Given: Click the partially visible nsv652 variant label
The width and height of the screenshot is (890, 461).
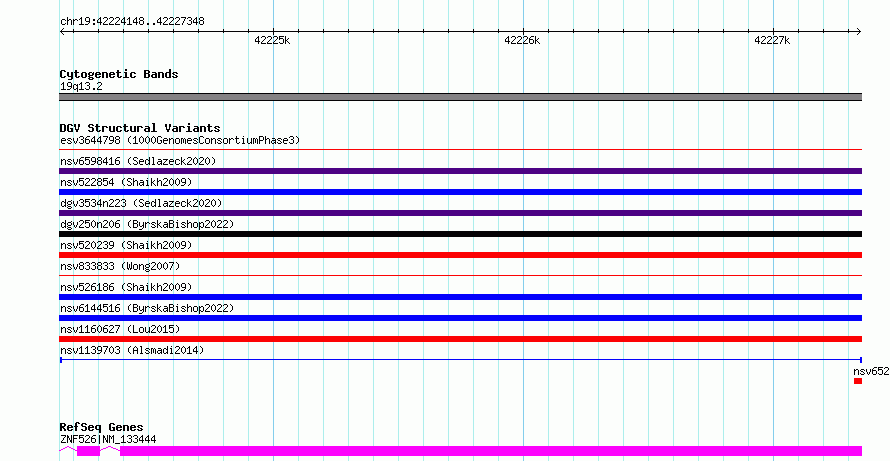Looking at the screenshot, I should tap(871, 371).
